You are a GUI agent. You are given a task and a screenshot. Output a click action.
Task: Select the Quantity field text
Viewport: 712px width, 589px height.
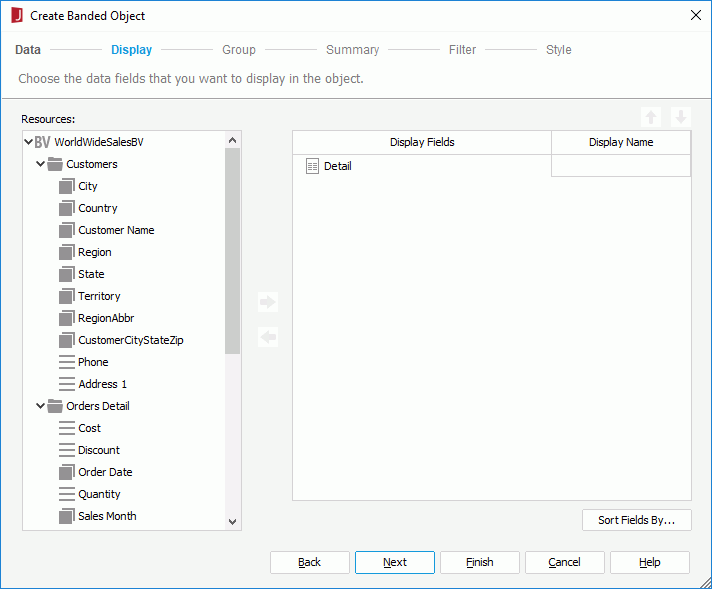coord(99,494)
